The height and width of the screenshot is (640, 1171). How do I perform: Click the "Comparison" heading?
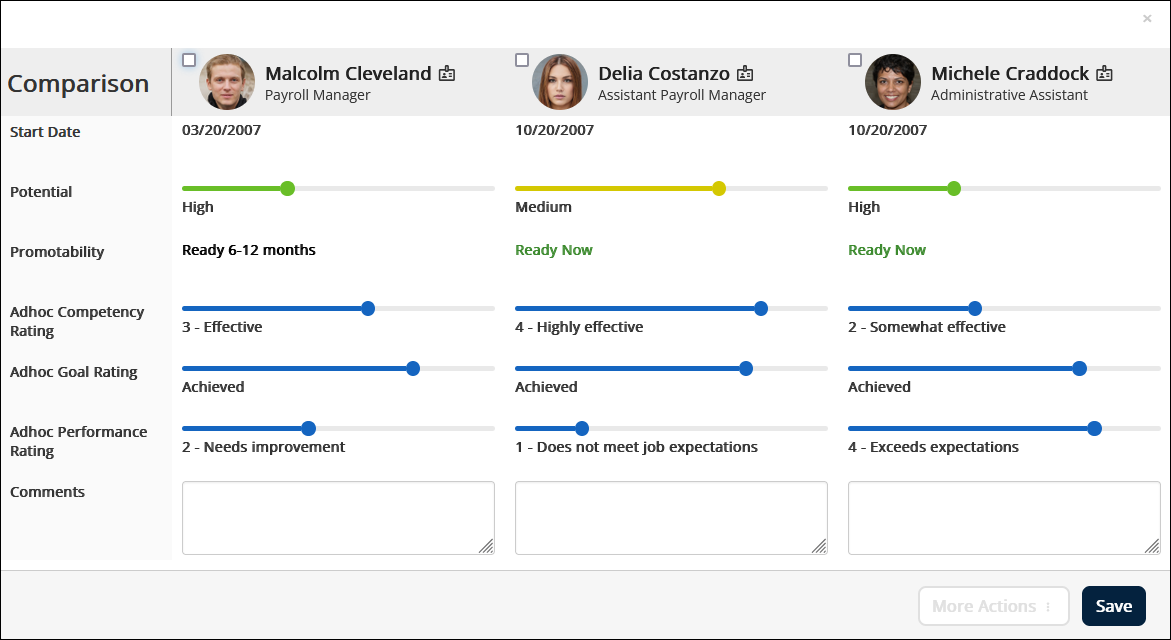[78, 83]
